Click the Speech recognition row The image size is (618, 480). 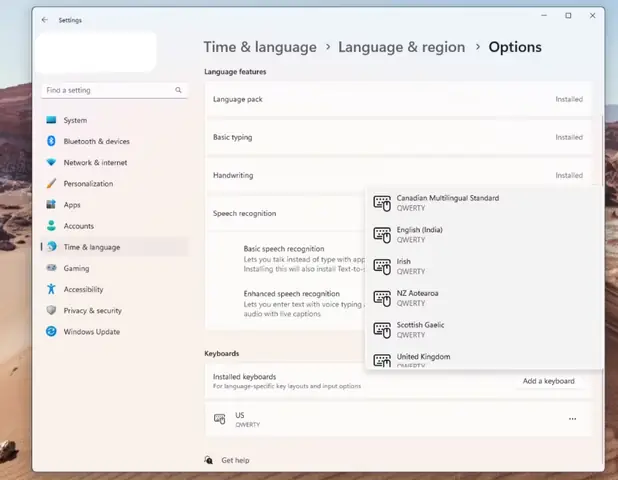[285, 213]
